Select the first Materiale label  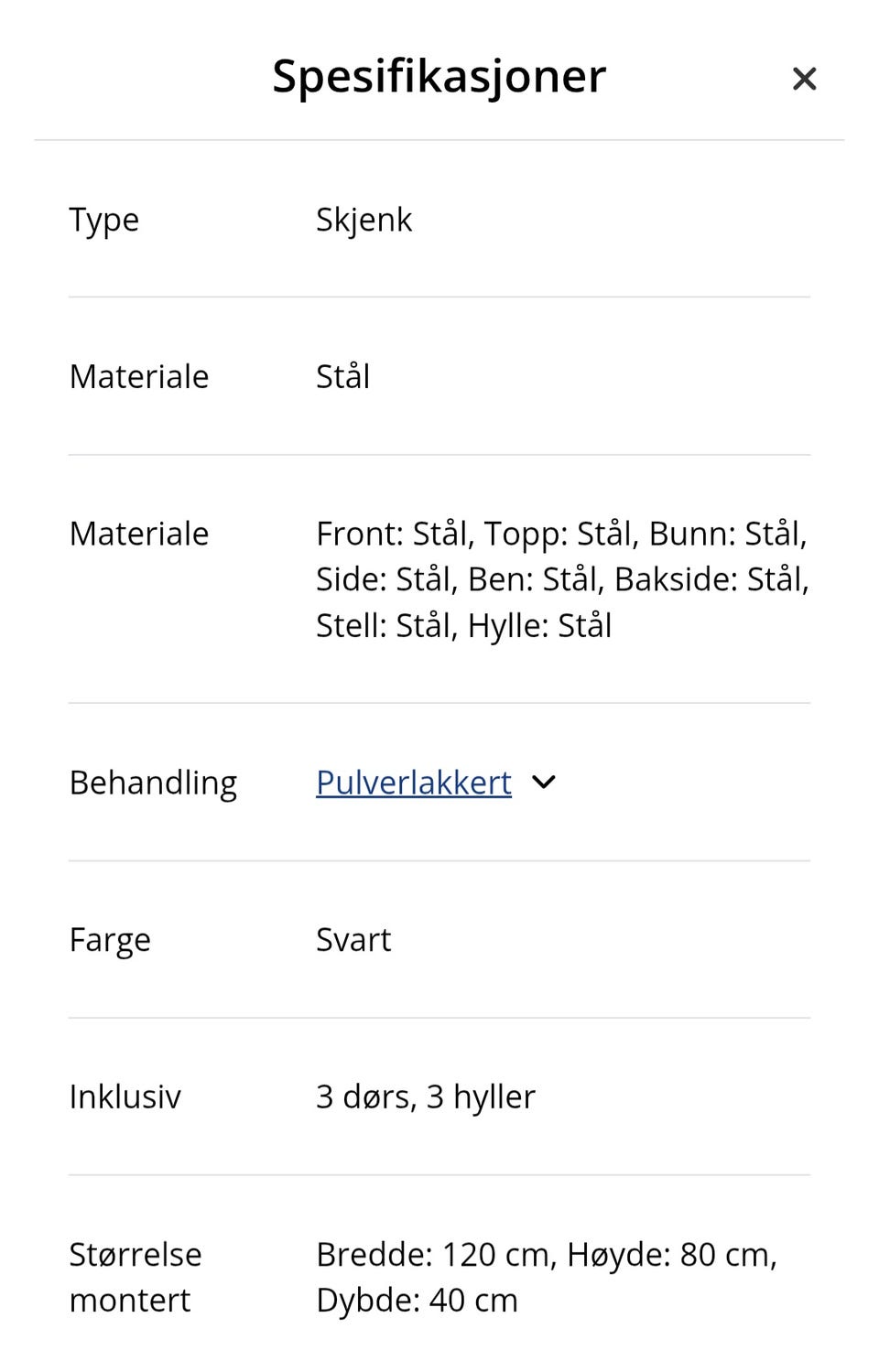pyautogui.click(x=138, y=376)
